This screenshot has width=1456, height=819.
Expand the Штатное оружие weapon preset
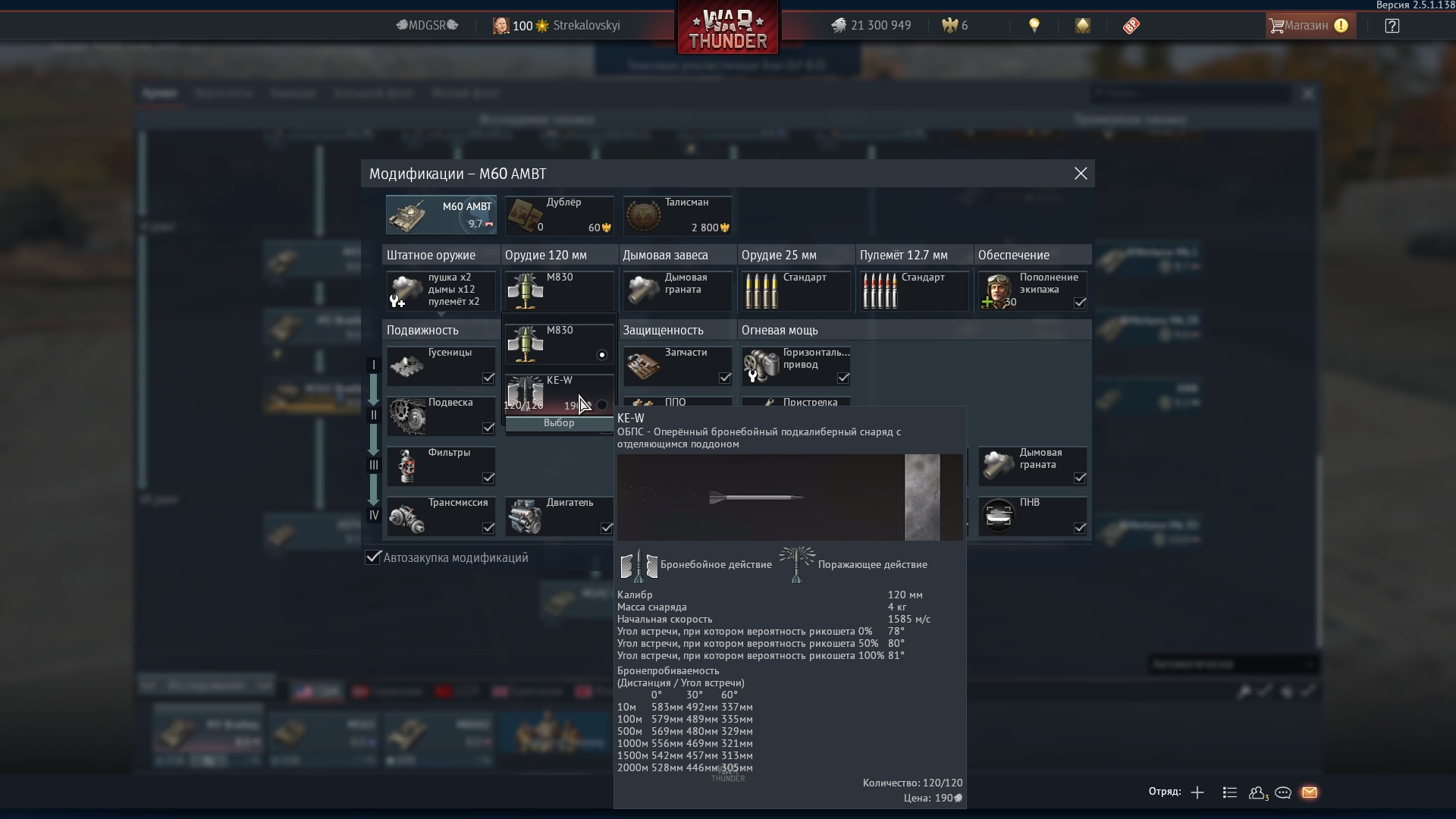pos(441,290)
